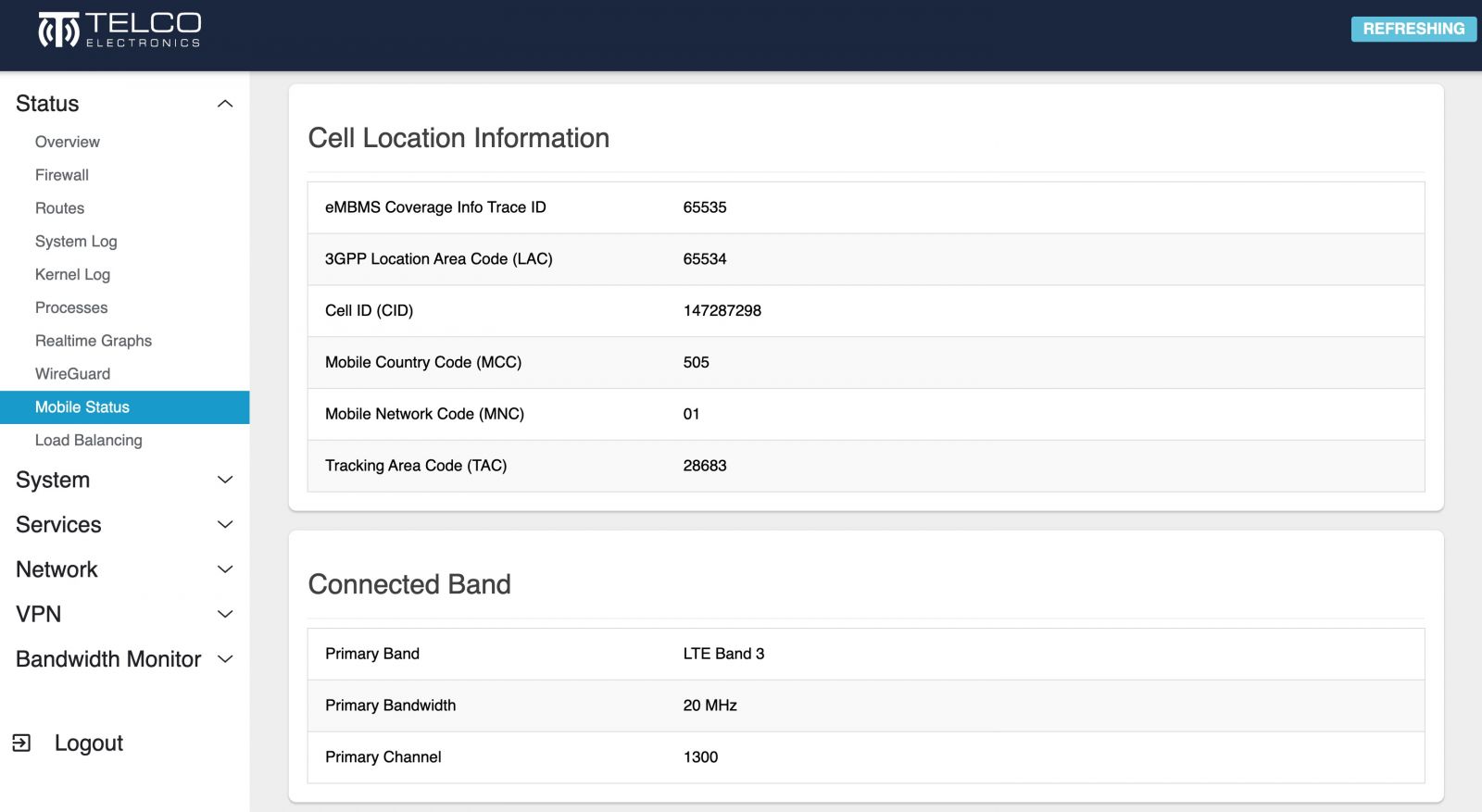The height and width of the screenshot is (812, 1482).
Task: Click the value 65535
Action: (705, 207)
